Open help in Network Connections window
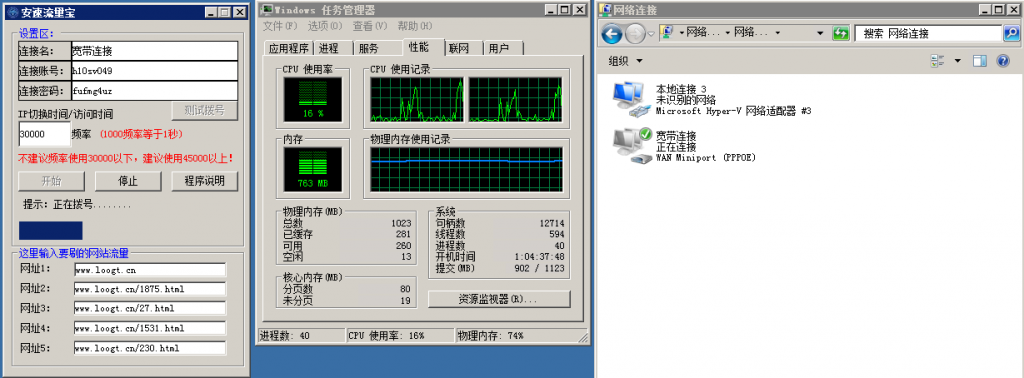The width and height of the screenshot is (1024, 378). click(1002, 61)
